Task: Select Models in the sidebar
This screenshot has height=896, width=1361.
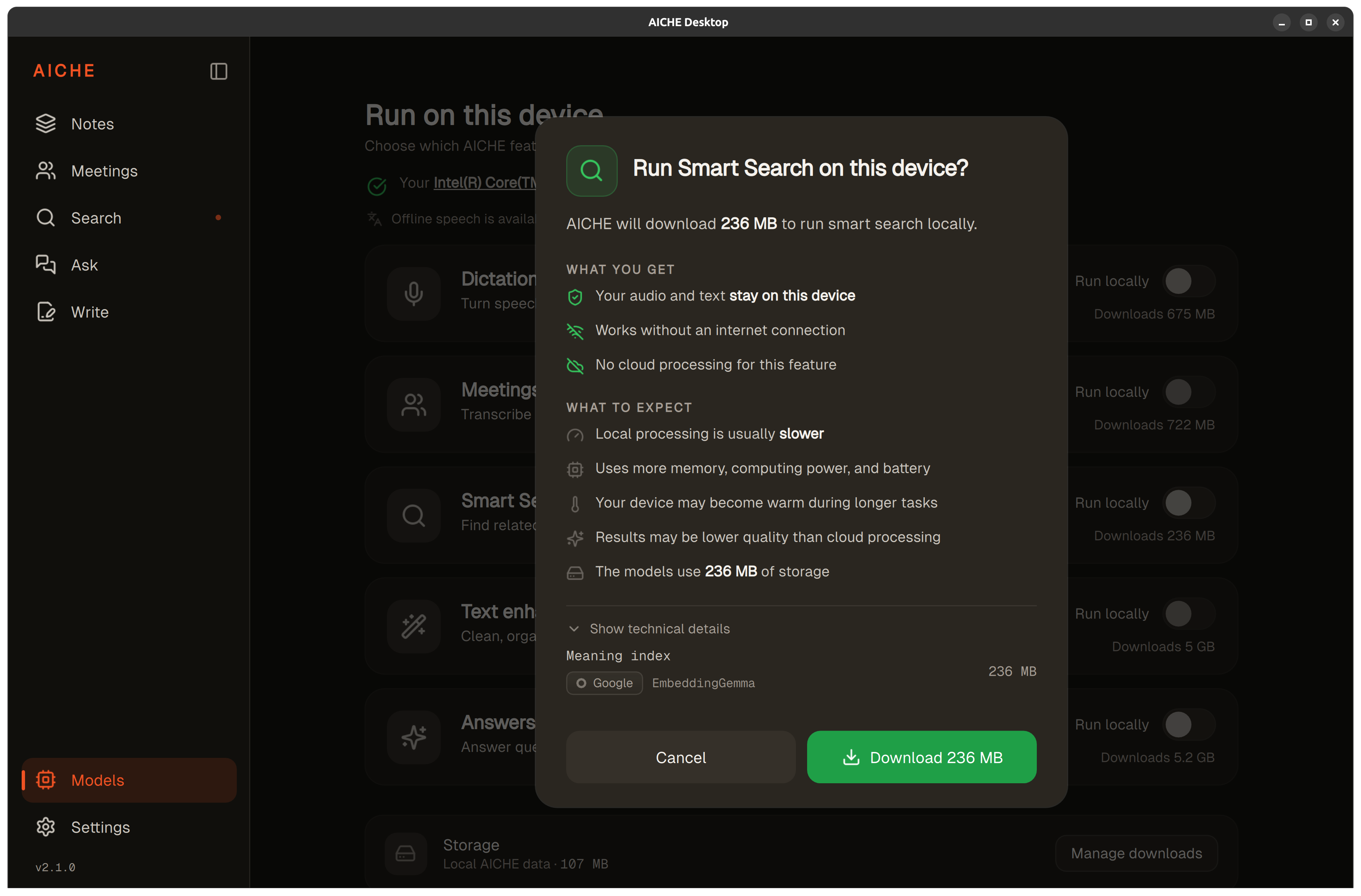Action: [x=129, y=780]
